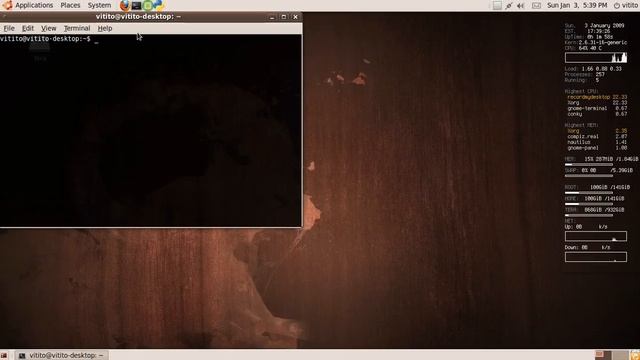
Task: Open the terminal Edit menu
Action: 28,28
